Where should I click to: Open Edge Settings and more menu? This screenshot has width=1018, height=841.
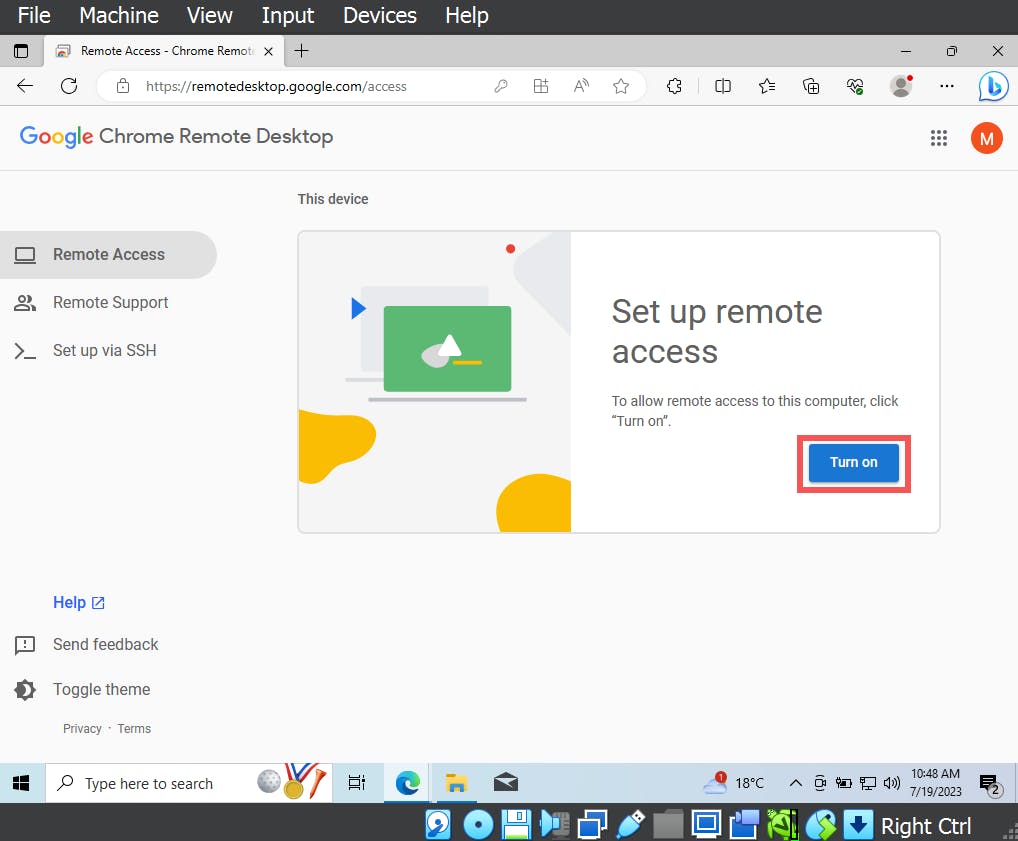947,86
